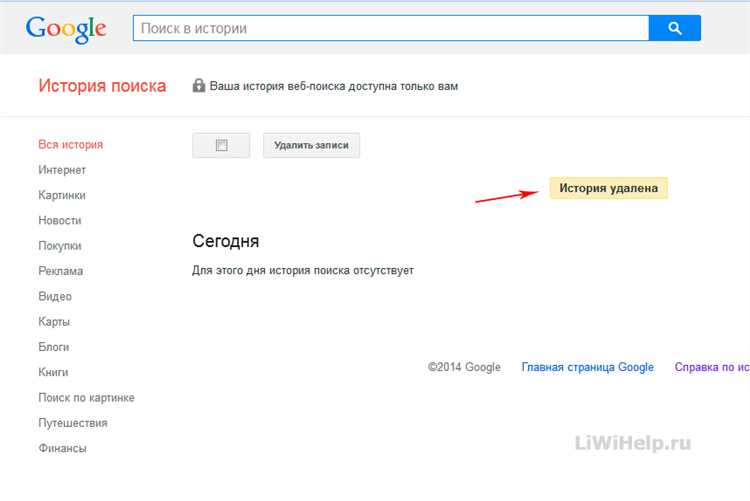
Task: Select 'Картинки' history category
Action: (62, 195)
